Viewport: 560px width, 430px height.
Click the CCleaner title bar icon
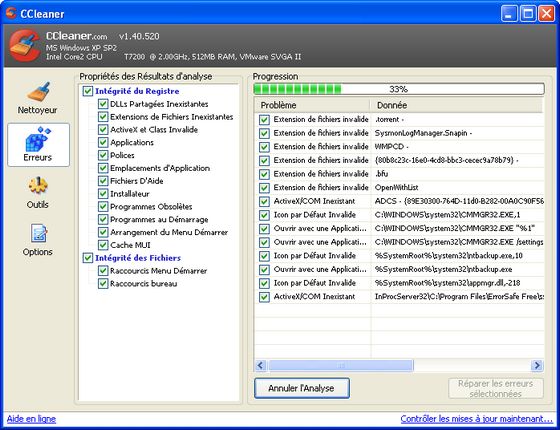(x=11, y=14)
